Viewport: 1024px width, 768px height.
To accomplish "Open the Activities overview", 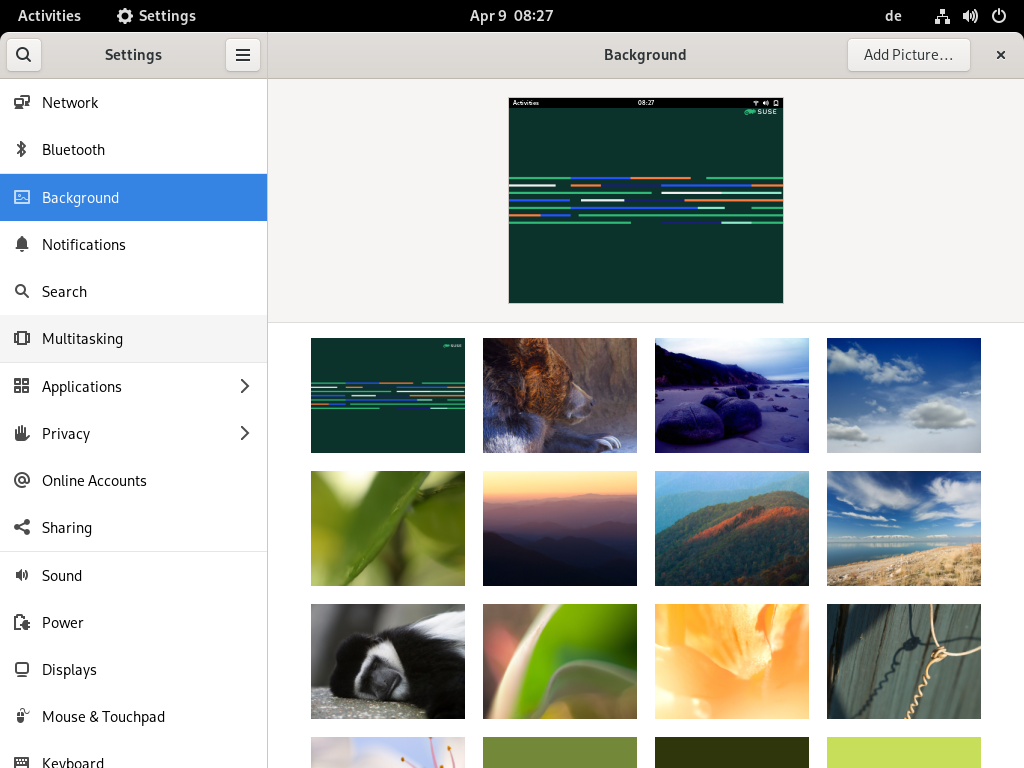I will 49,16.
